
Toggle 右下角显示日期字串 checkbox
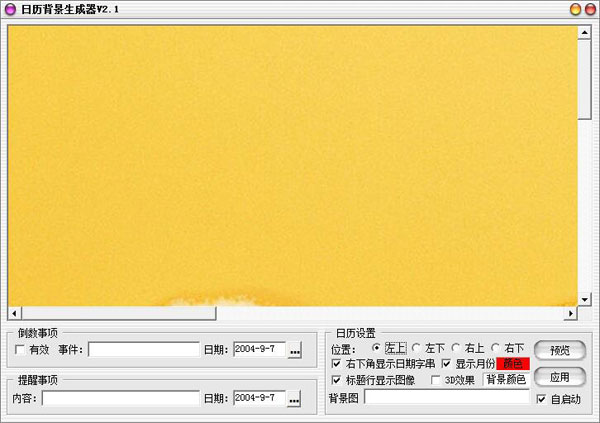point(336,364)
